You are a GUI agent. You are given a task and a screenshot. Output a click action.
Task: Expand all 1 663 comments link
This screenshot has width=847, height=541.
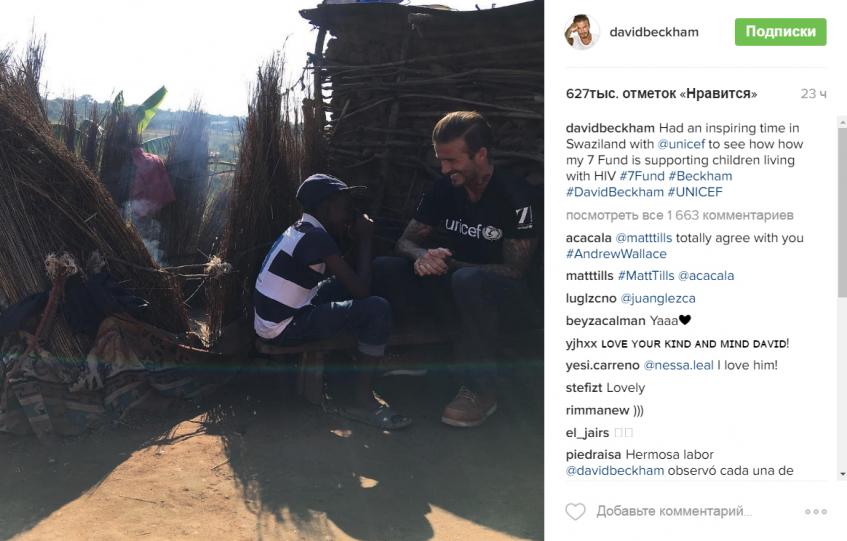[x=680, y=215]
